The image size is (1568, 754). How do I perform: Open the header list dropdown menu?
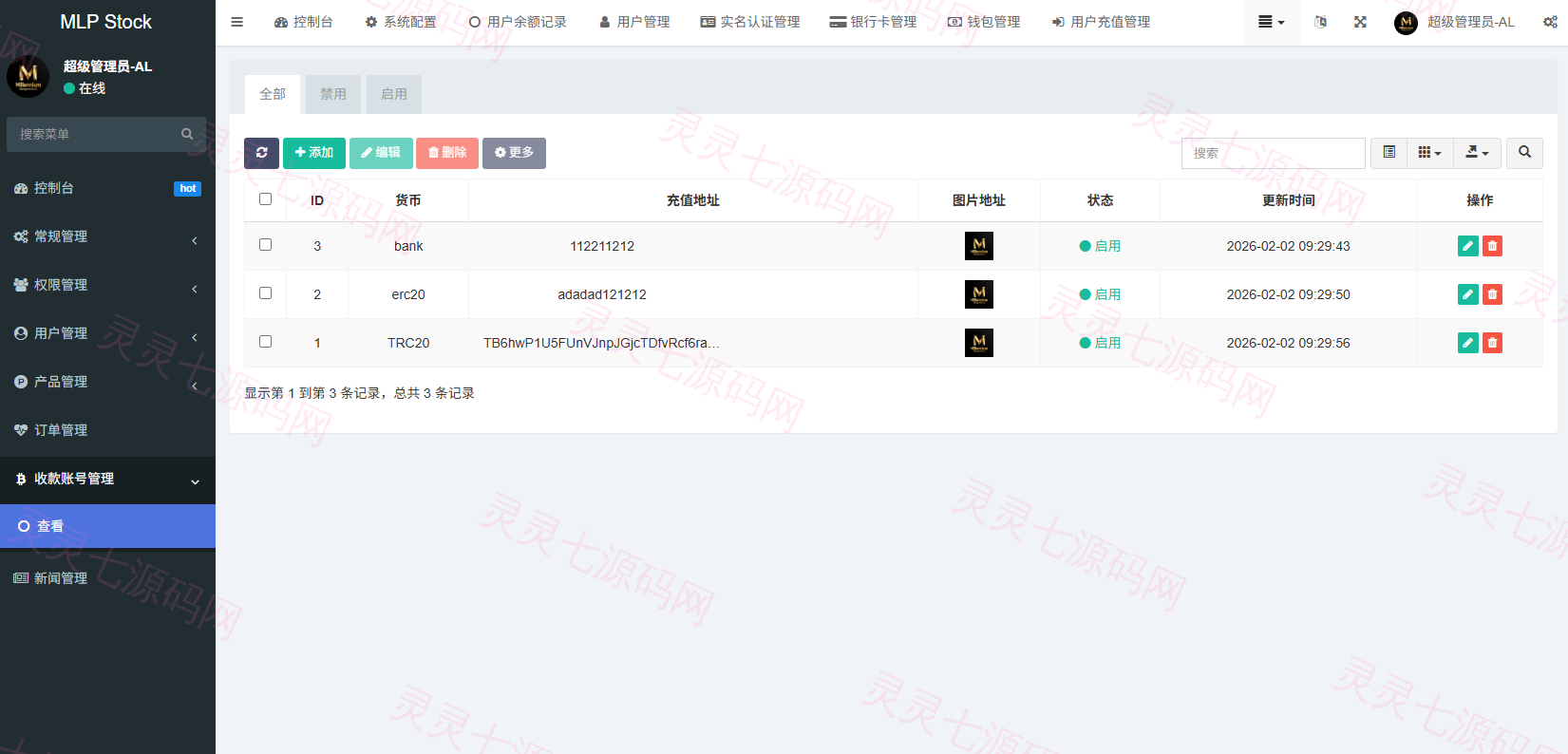point(1271,22)
